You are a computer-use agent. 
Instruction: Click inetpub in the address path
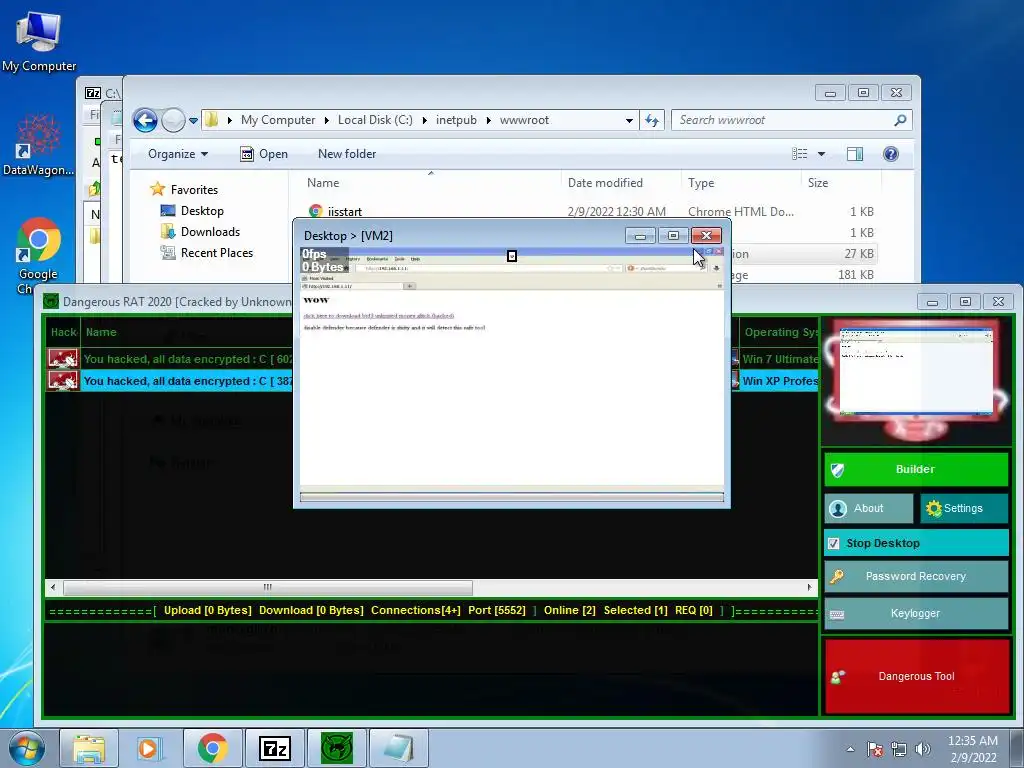tap(456, 120)
